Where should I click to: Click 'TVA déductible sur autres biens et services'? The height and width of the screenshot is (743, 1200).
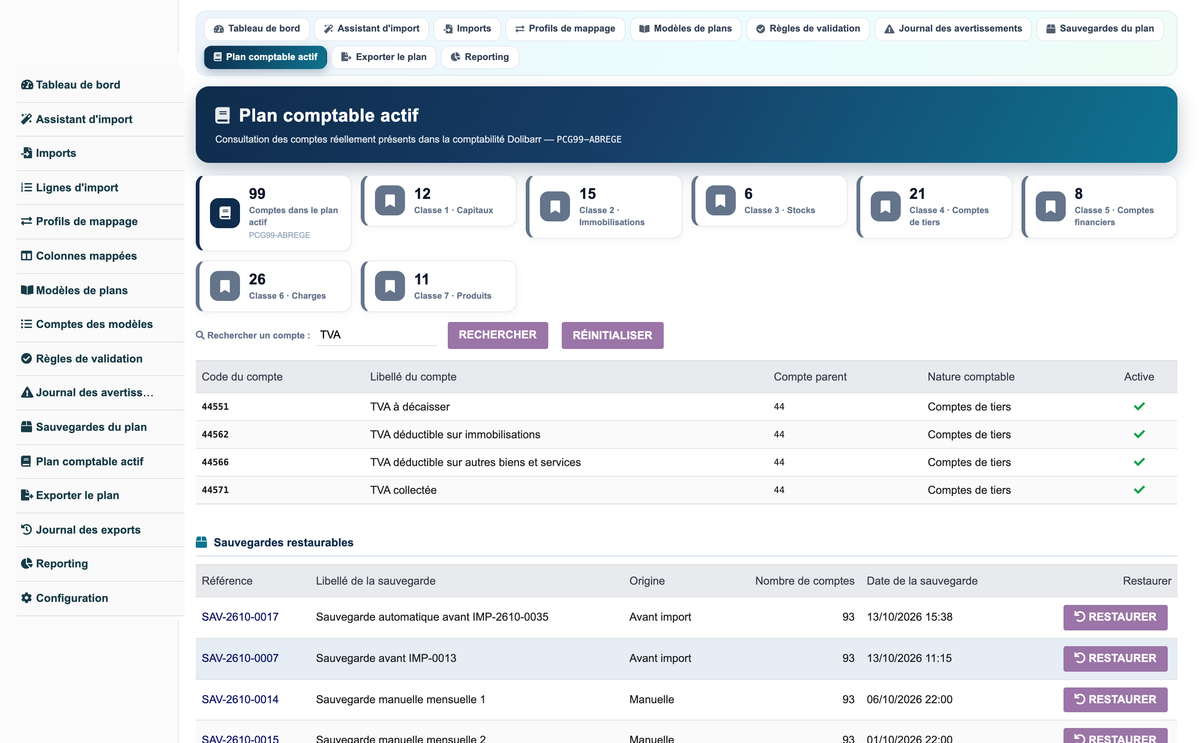pyautogui.click(x=475, y=462)
